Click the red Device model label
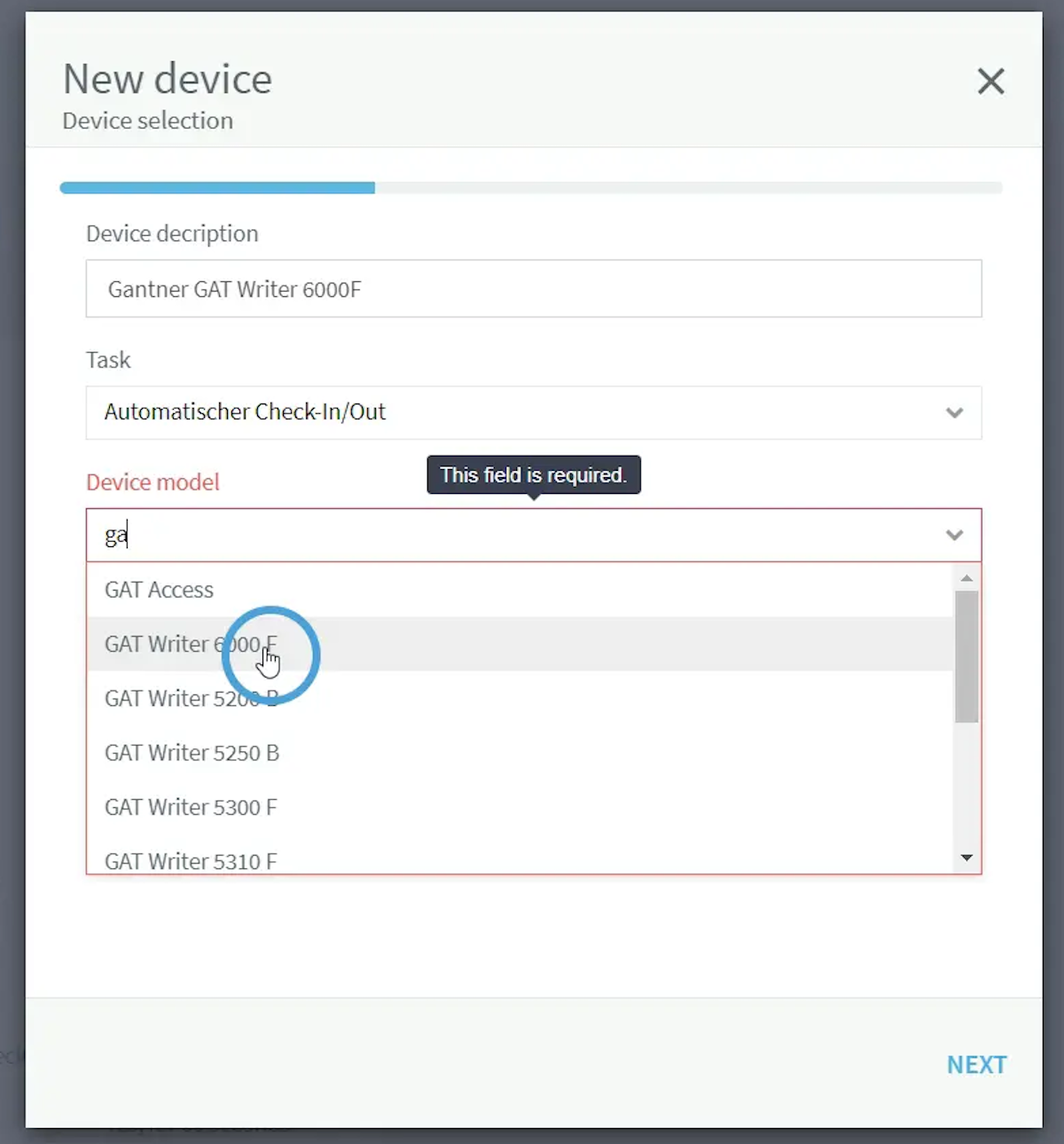This screenshot has height=1144, width=1064. click(x=153, y=482)
